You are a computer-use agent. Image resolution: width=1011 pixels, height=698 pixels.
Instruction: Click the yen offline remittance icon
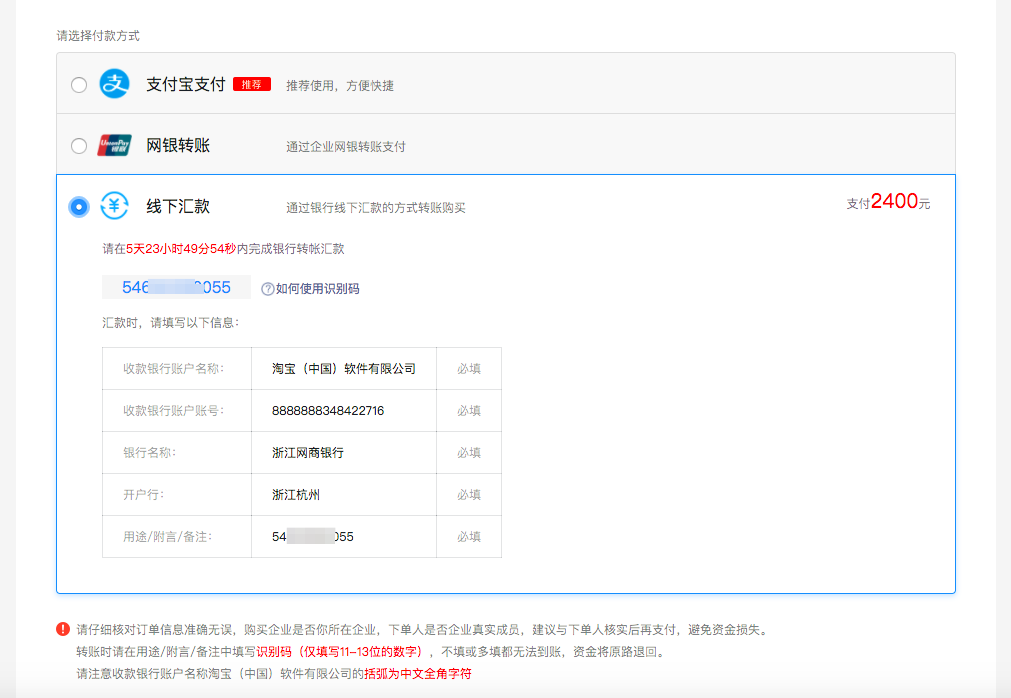[x=114, y=206]
